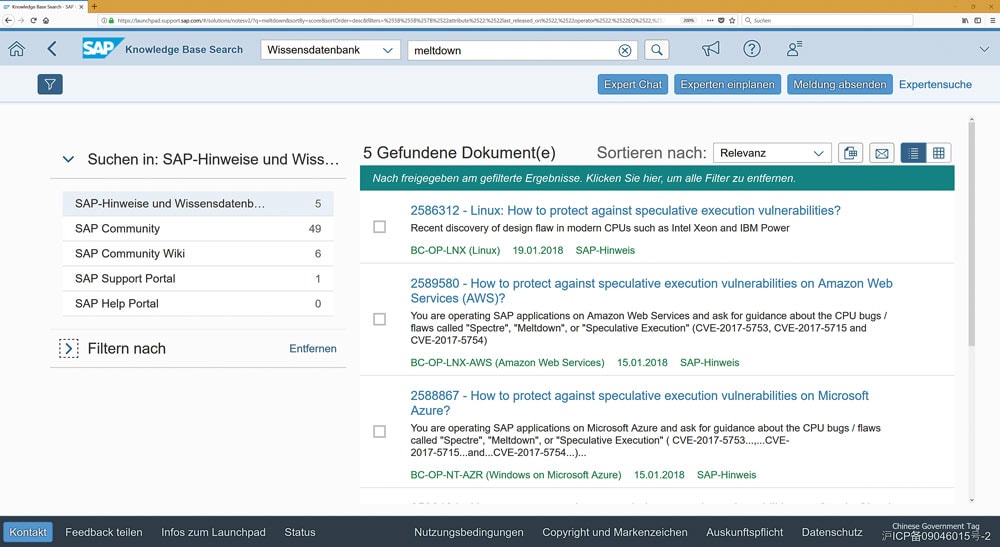1000x547 pixels.
Task: Select checkbox for note 2588867
Action: point(379,432)
